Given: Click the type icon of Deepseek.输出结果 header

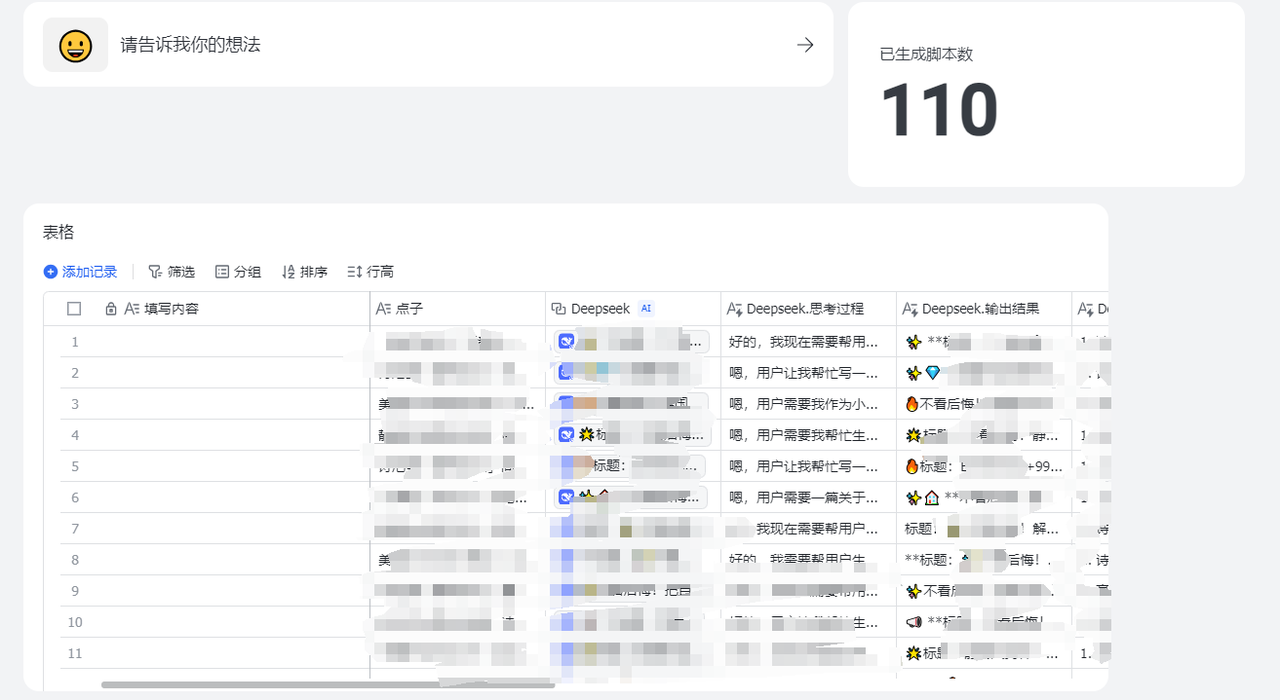Looking at the screenshot, I should (910, 309).
